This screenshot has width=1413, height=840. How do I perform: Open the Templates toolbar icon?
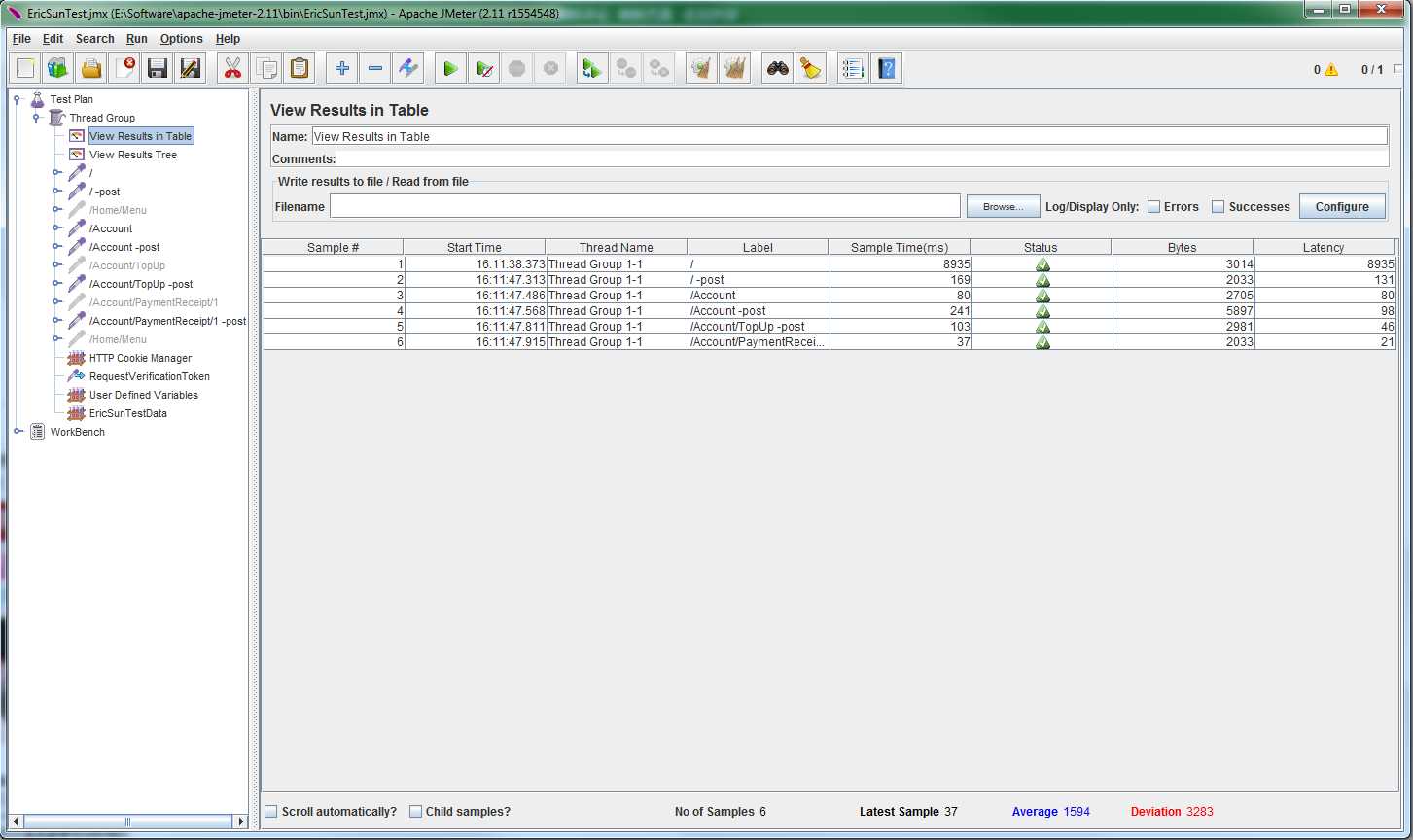(58, 68)
